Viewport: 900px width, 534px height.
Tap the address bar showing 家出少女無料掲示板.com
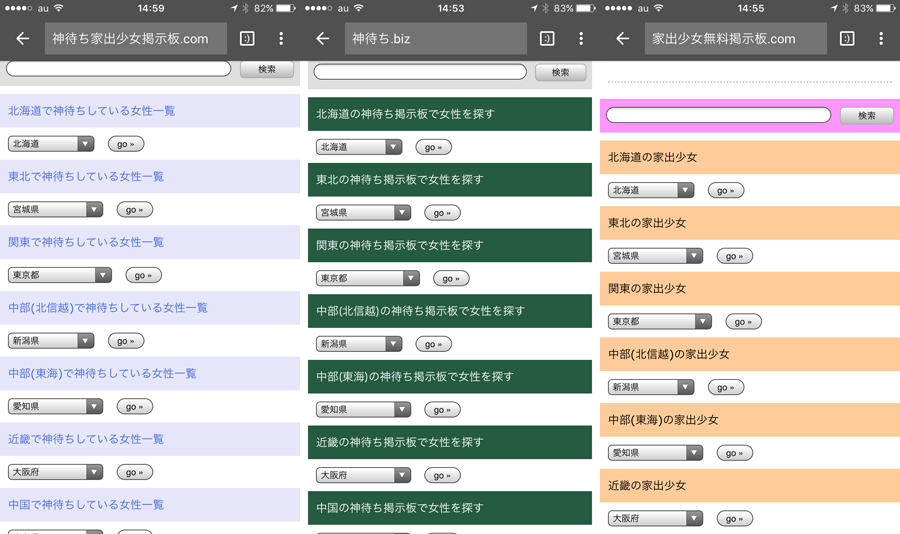click(x=735, y=38)
